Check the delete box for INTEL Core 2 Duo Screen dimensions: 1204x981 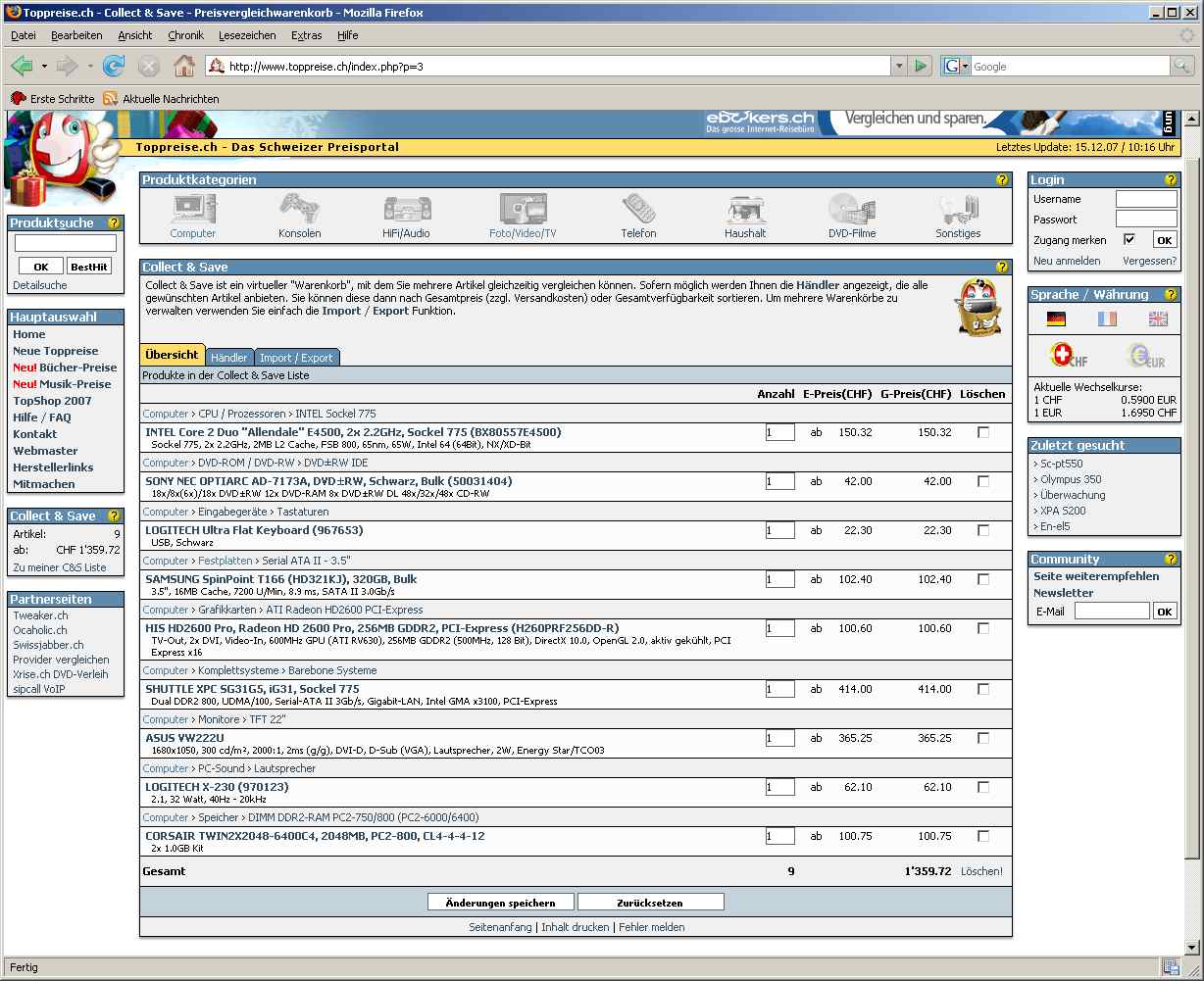(x=983, y=432)
